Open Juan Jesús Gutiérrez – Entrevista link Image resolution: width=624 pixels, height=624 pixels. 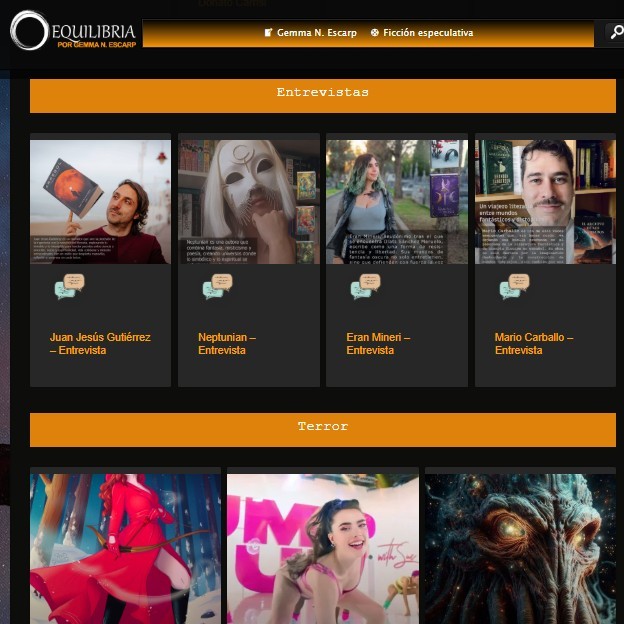tap(100, 344)
